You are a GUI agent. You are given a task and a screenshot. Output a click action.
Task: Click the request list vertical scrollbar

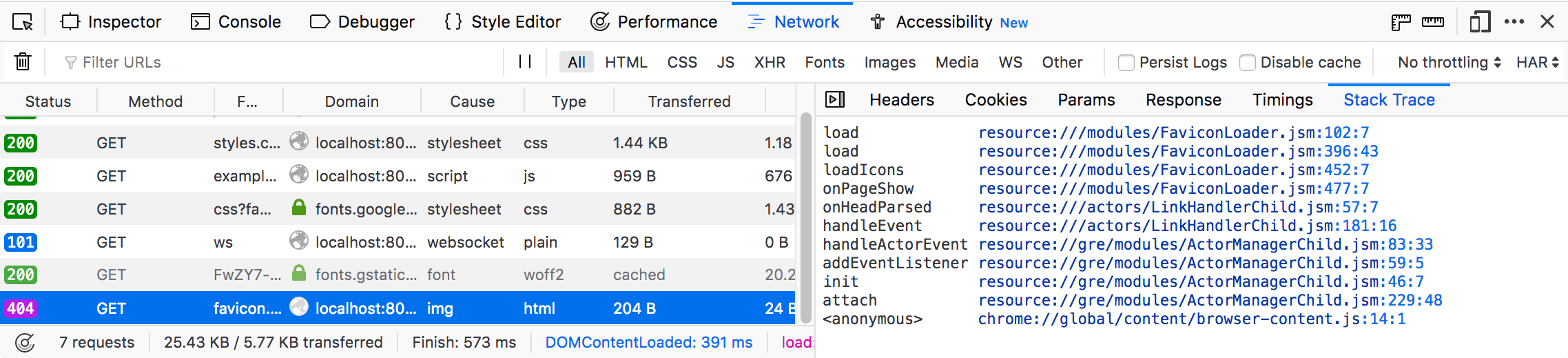click(x=805, y=217)
